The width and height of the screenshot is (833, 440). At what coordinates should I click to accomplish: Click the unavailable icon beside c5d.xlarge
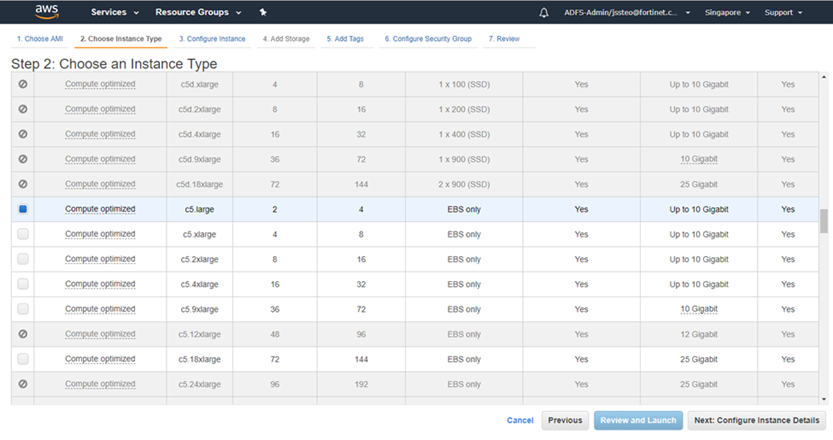[22, 84]
